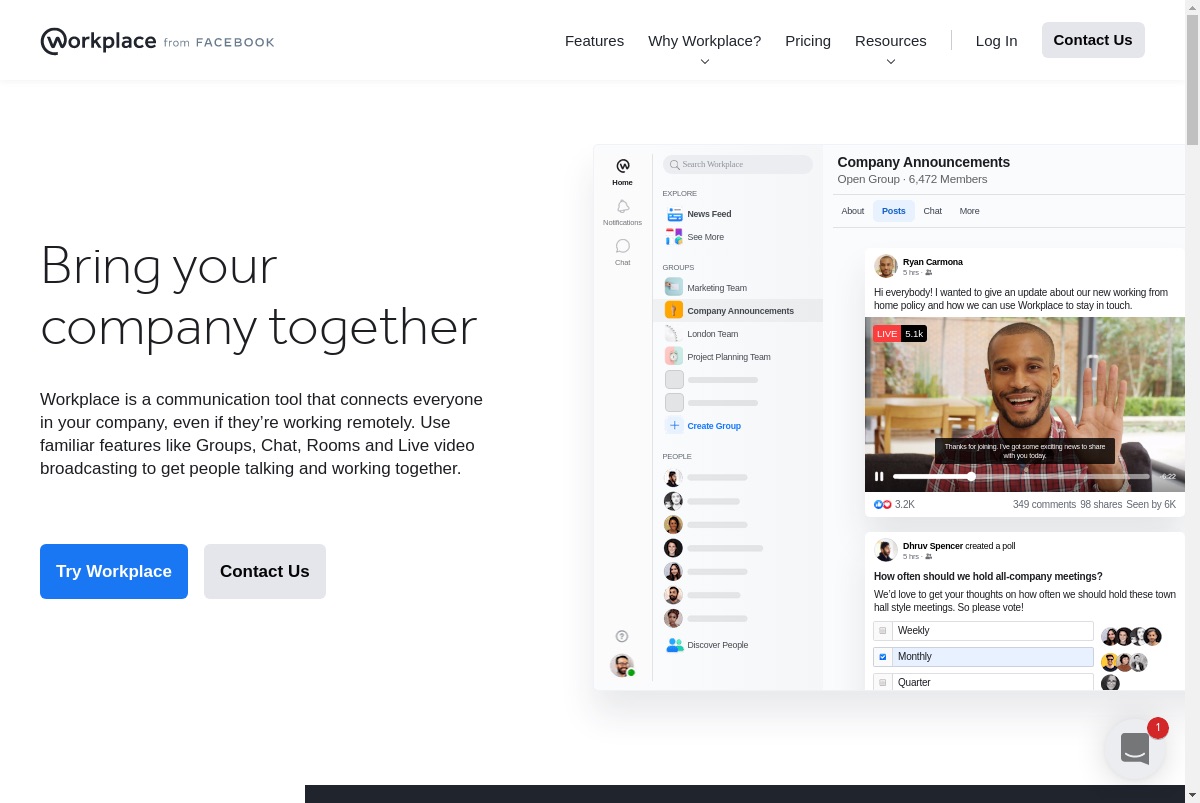Screen dimensions: 1200x803
Task: Switch to the group Chat tab
Action: 932,211
